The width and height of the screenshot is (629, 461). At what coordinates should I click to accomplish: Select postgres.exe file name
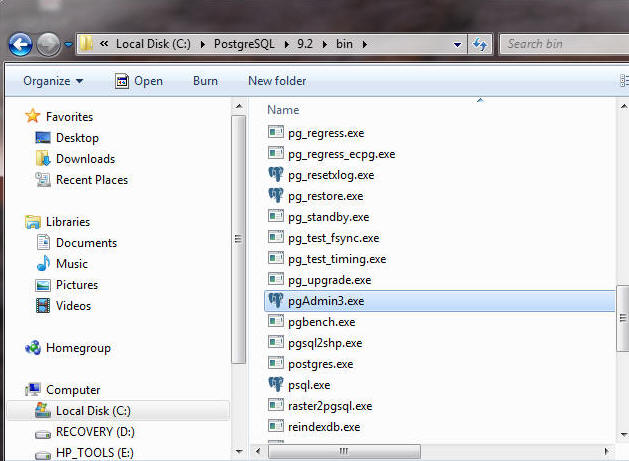coord(321,364)
